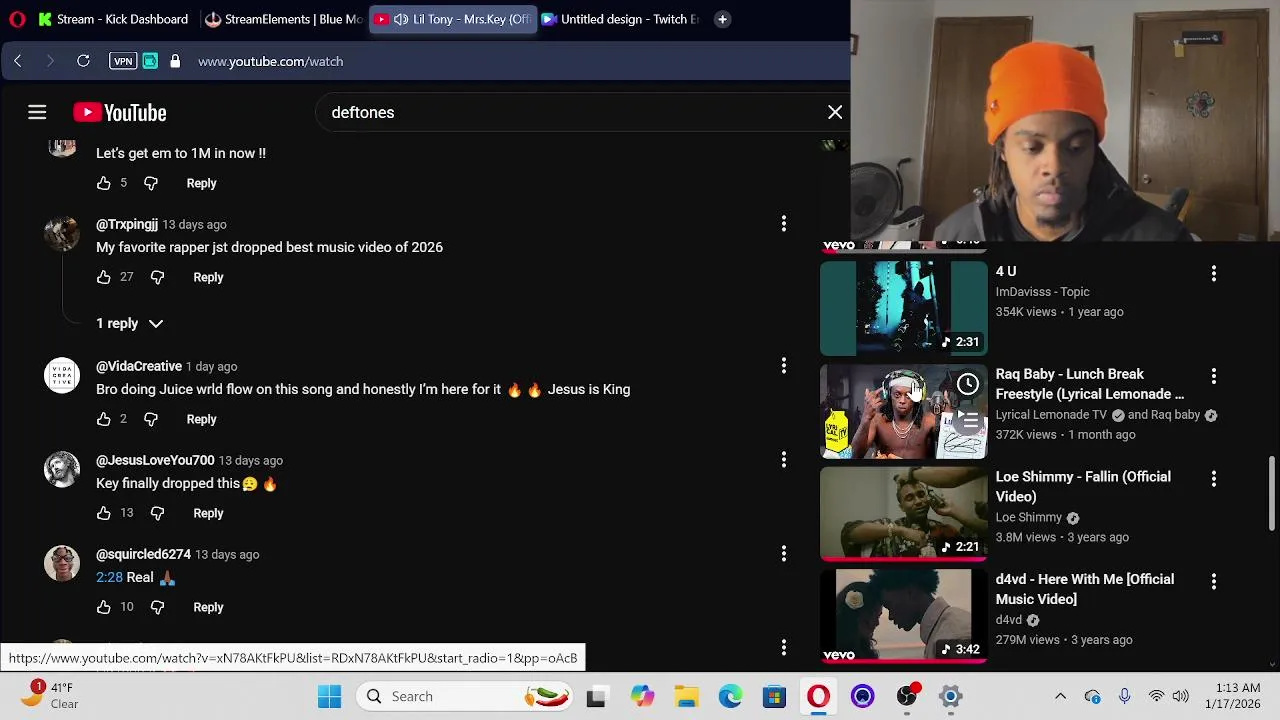Reply to @VidaCreative comment
1280x720 pixels.
(x=201, y=419)
